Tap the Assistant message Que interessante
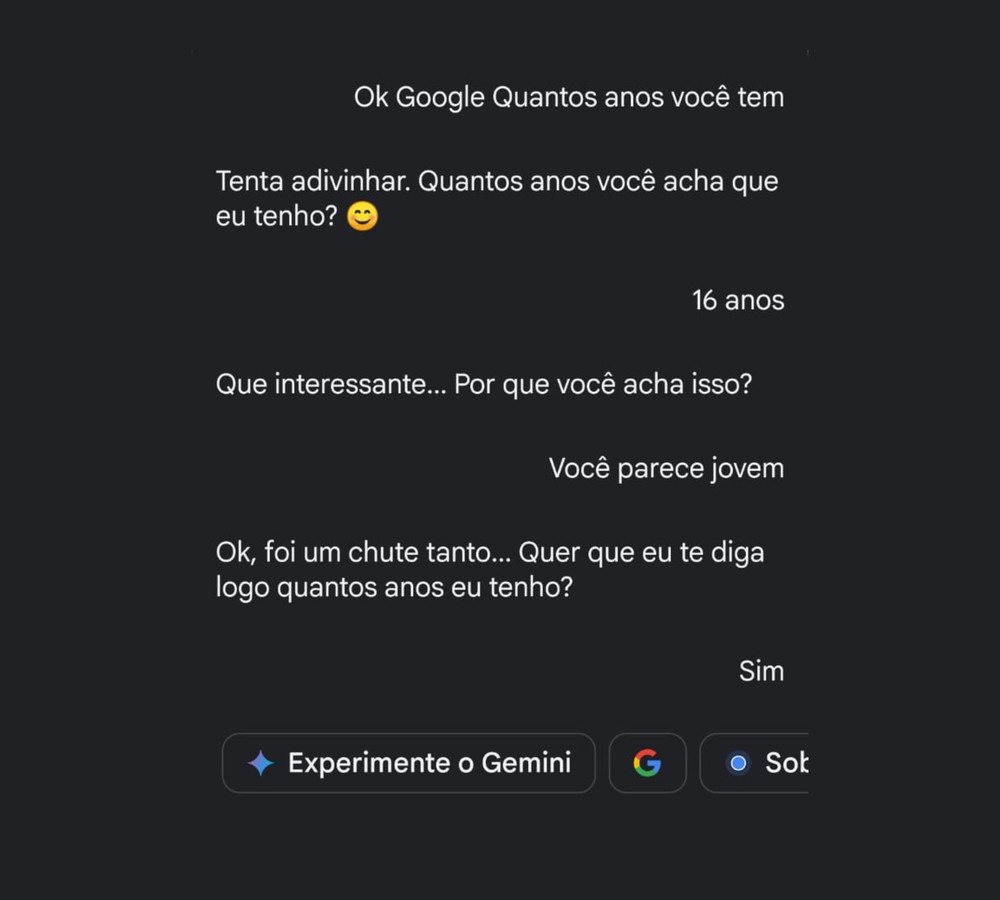Image resolution: width=1000 pixels, height=900 pixels. (486, 383)
